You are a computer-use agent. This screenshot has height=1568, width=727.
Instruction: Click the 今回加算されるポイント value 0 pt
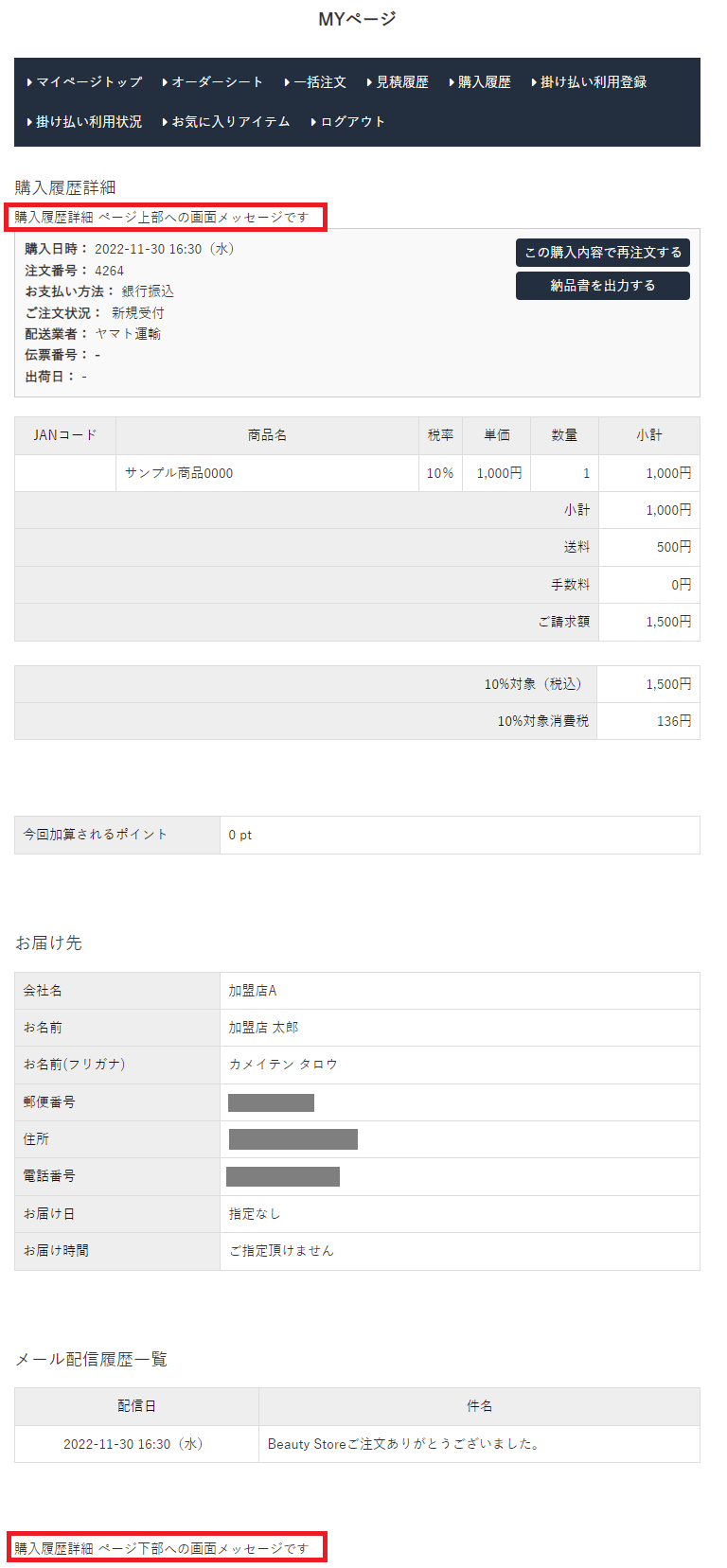tap(240, 835)
